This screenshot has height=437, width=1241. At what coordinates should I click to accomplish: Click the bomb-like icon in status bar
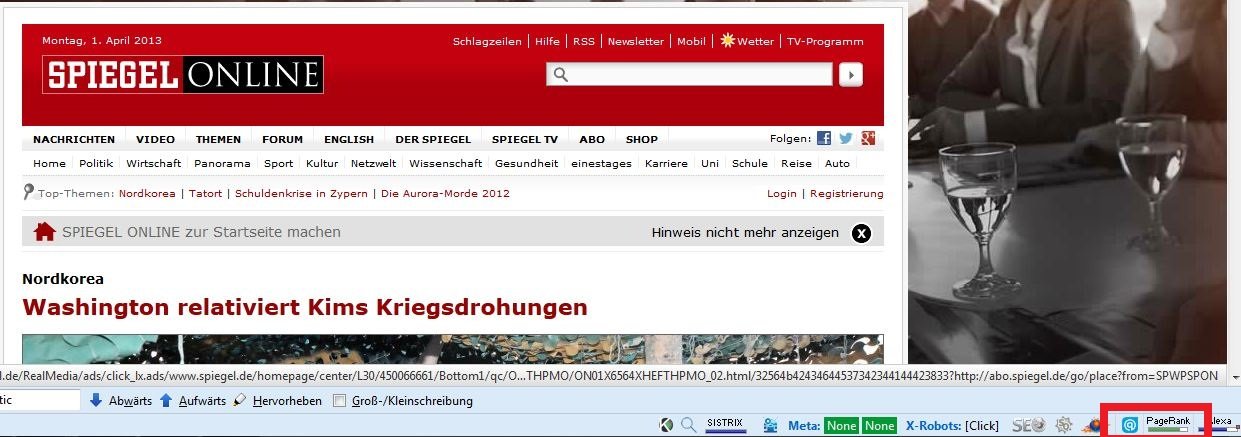tap(1093, 425)
